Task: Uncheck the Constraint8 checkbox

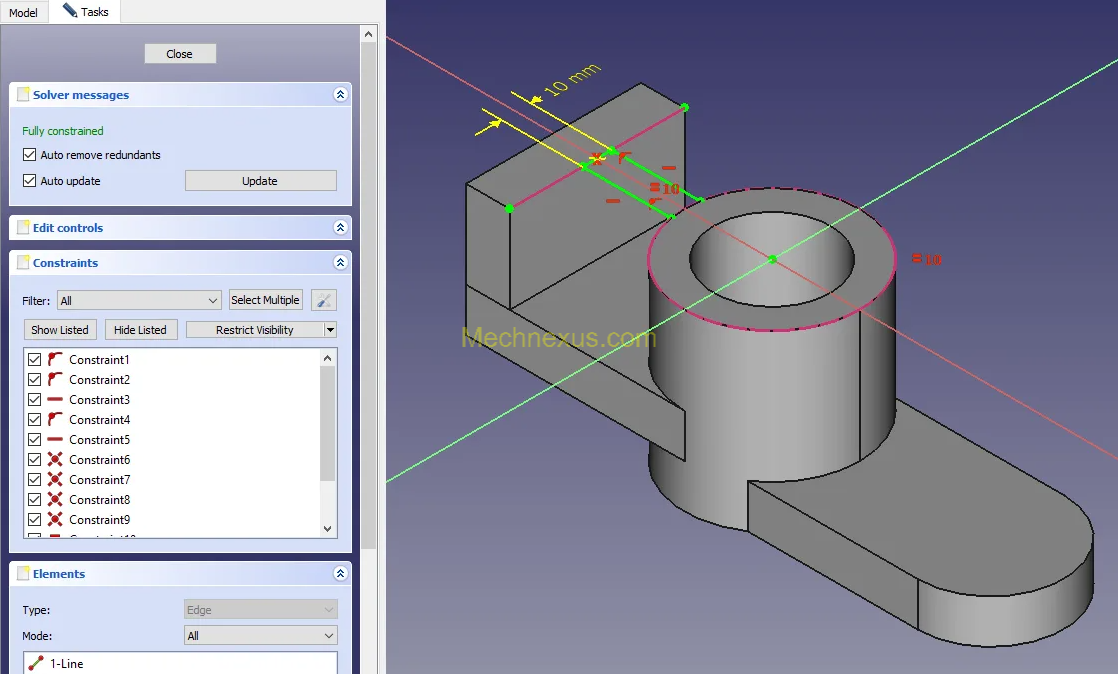Action: (x=34, y=499)
